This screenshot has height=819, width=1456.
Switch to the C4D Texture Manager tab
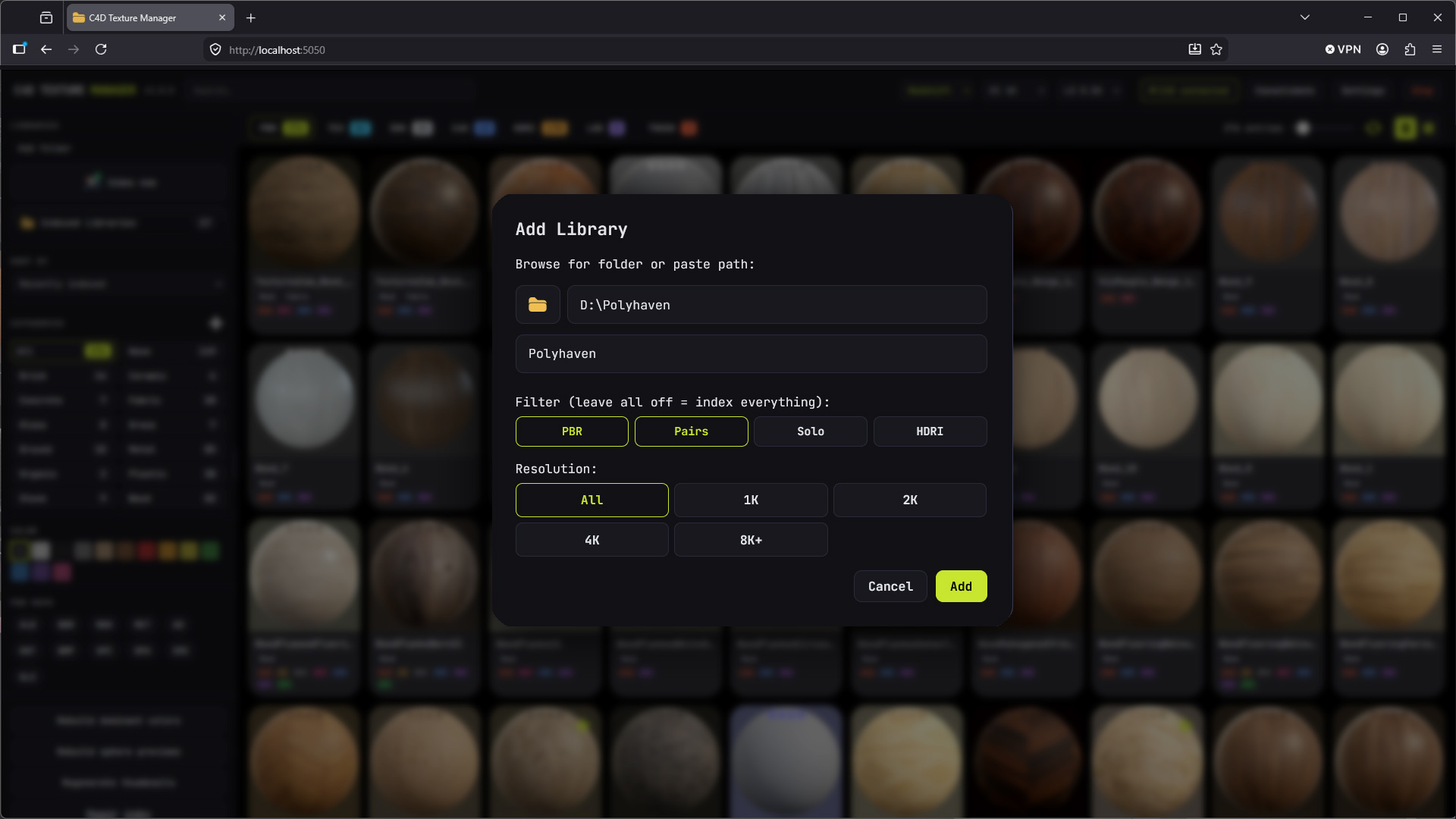141,17
